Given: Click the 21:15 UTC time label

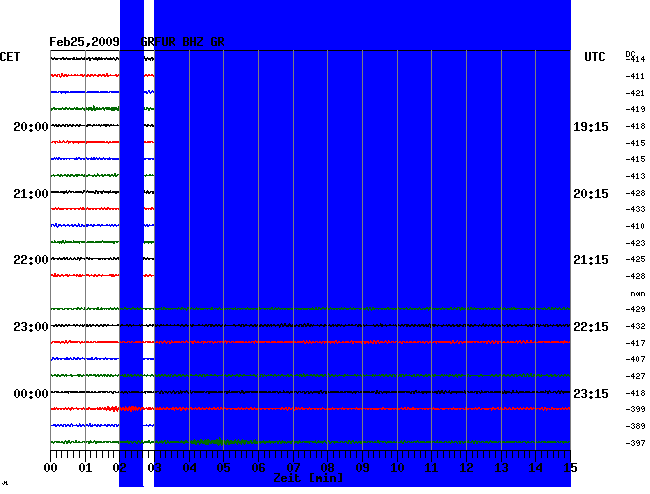Looking at the screenshot, I should 591,260.
